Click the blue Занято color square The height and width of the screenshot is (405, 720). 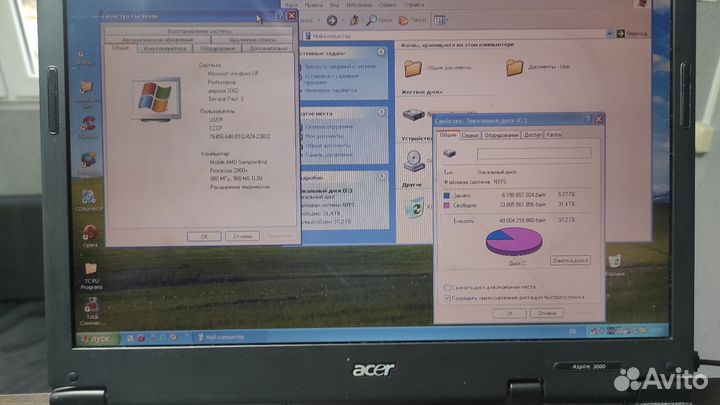(446, 196)
